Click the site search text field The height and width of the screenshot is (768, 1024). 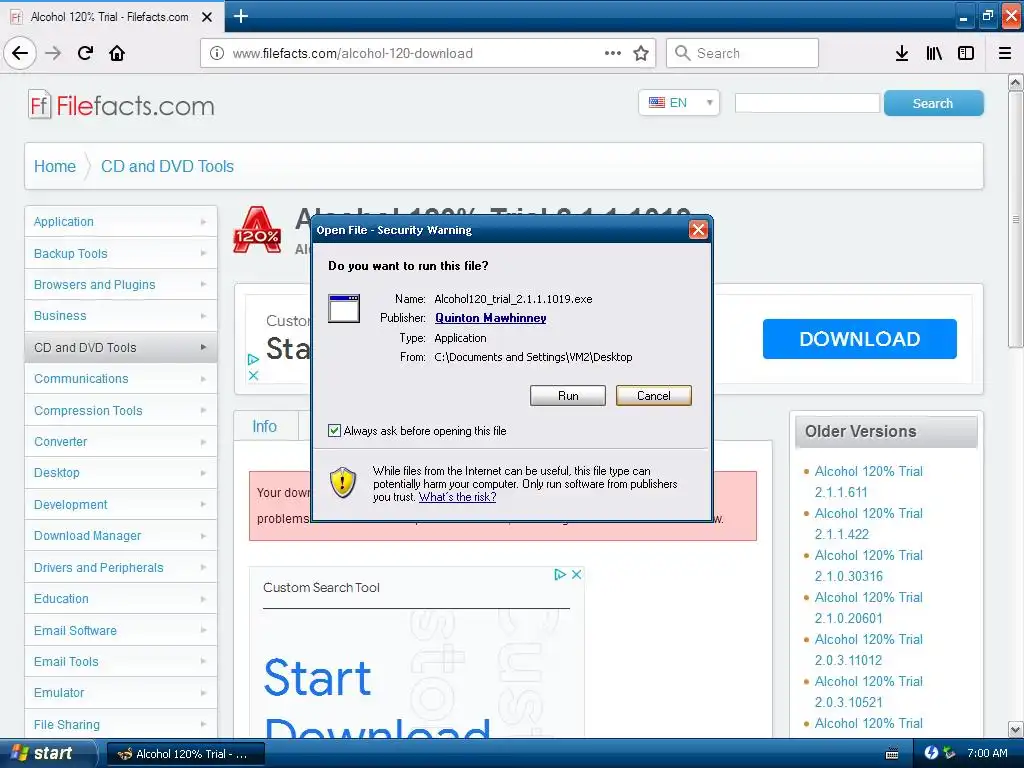(807, 103)
